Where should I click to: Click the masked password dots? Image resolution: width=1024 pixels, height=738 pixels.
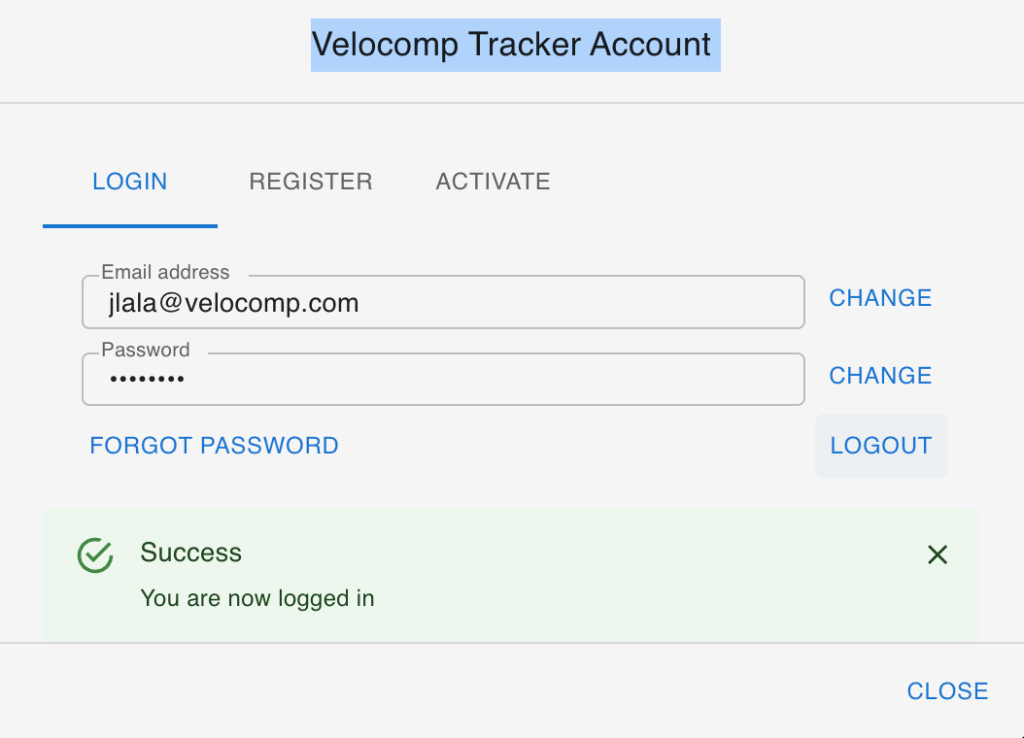click(147, 380)
